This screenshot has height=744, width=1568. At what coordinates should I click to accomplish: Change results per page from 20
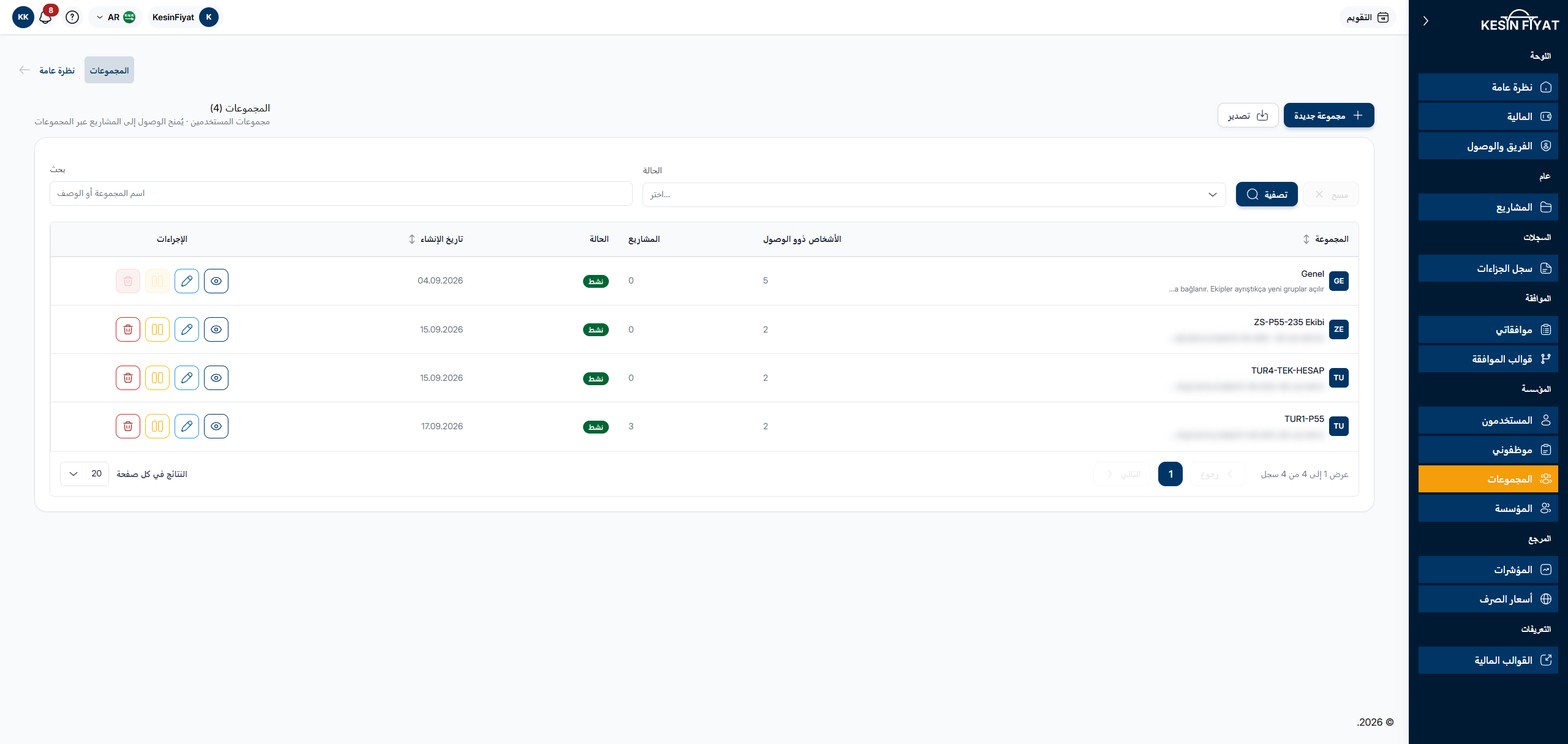tap(84, 474)
